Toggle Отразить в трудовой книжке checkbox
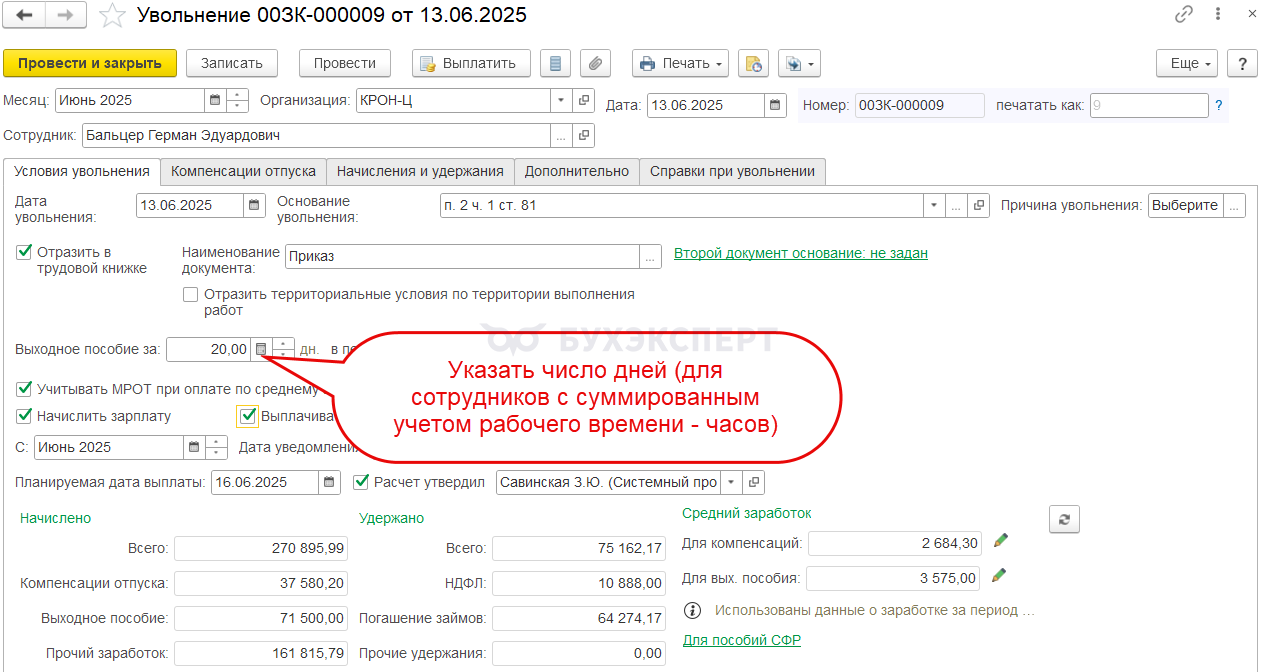This screenshot has height=672, width=1262. click(x=25, y=251)
